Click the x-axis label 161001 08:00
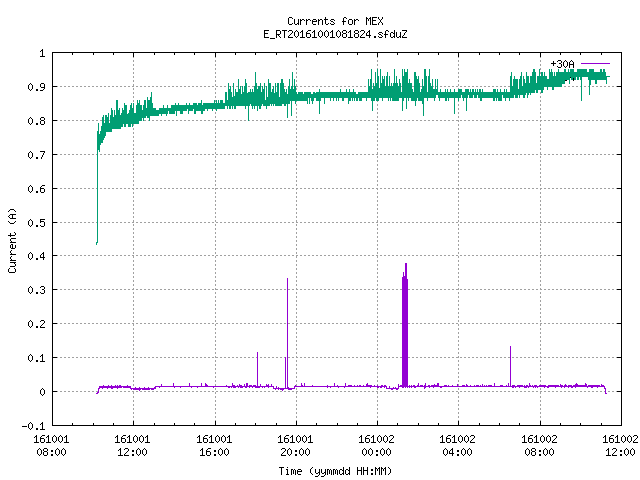This screenshot has width=640, height=480. pos(51,446)
